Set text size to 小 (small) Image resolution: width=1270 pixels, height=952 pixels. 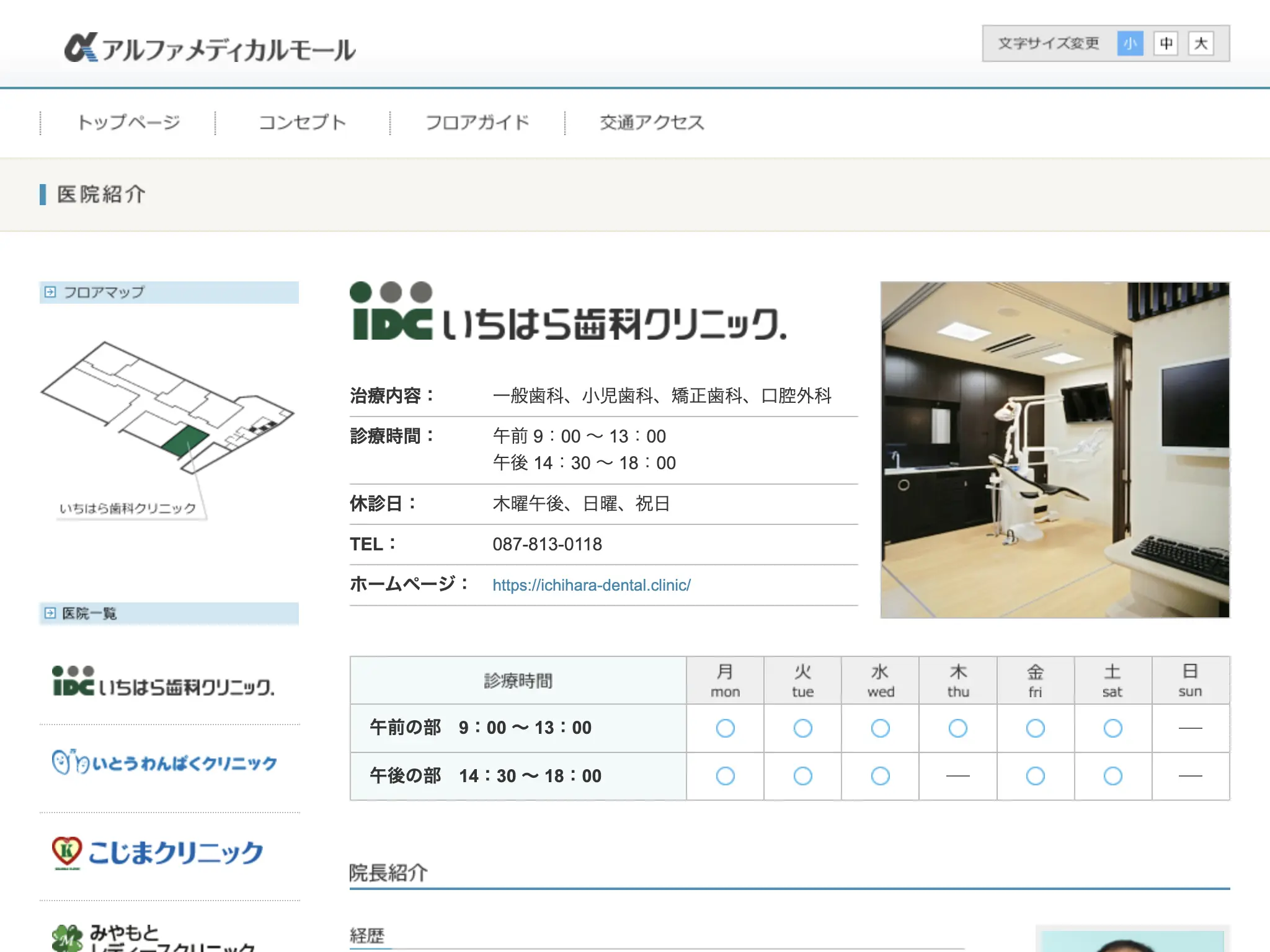point(1130,43)
